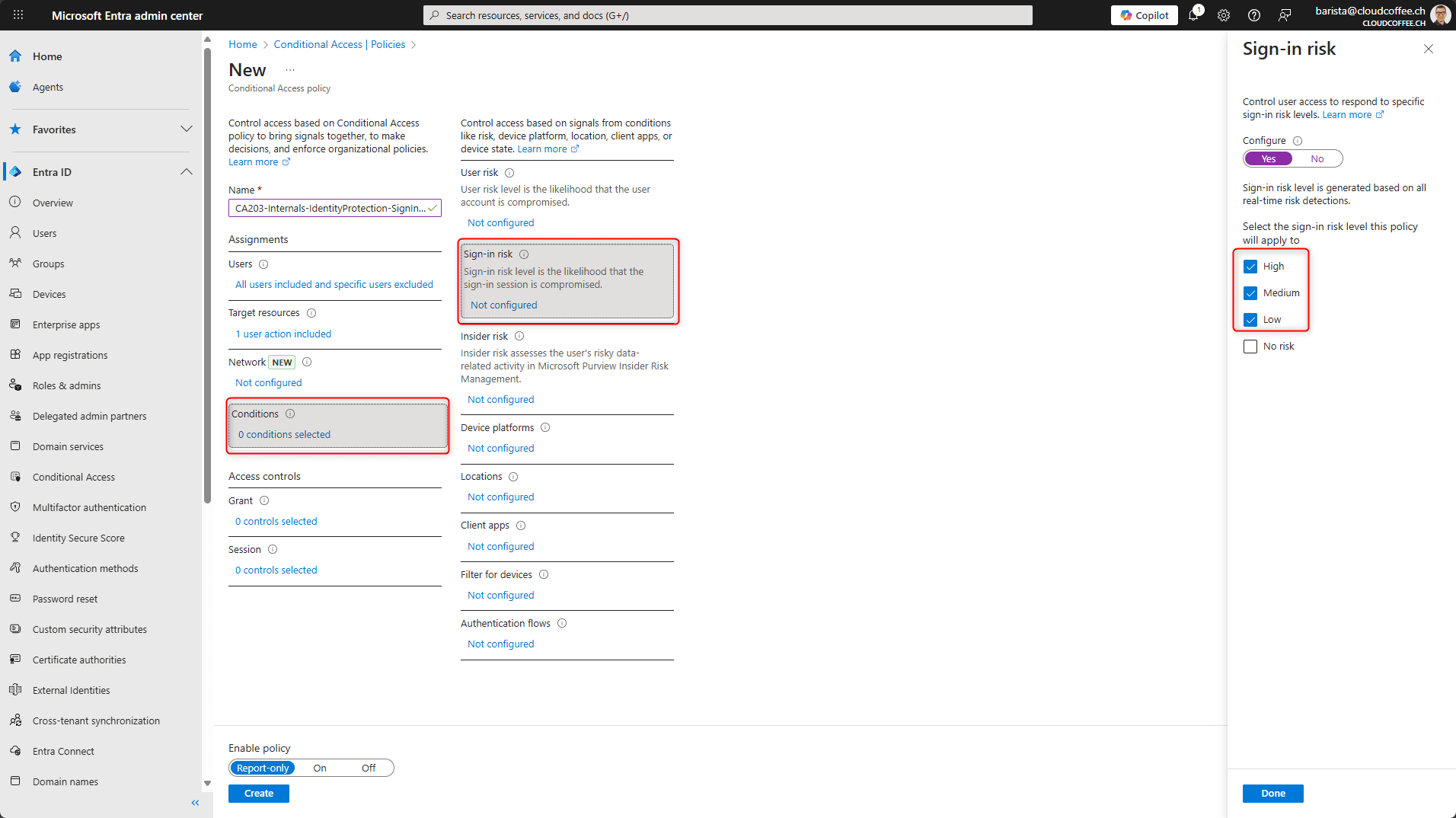This screenshot has height=818, width=1456.
Task: Click the Sign-in risk info icon
Action: [525, 254]
